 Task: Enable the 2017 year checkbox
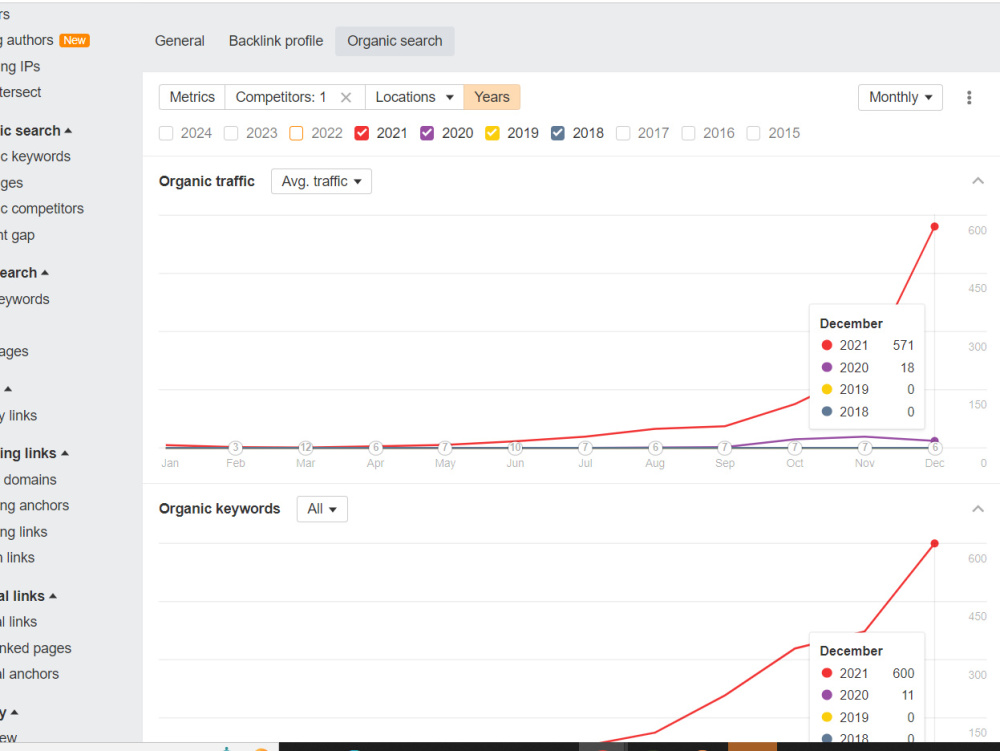[x=623, y=133]
